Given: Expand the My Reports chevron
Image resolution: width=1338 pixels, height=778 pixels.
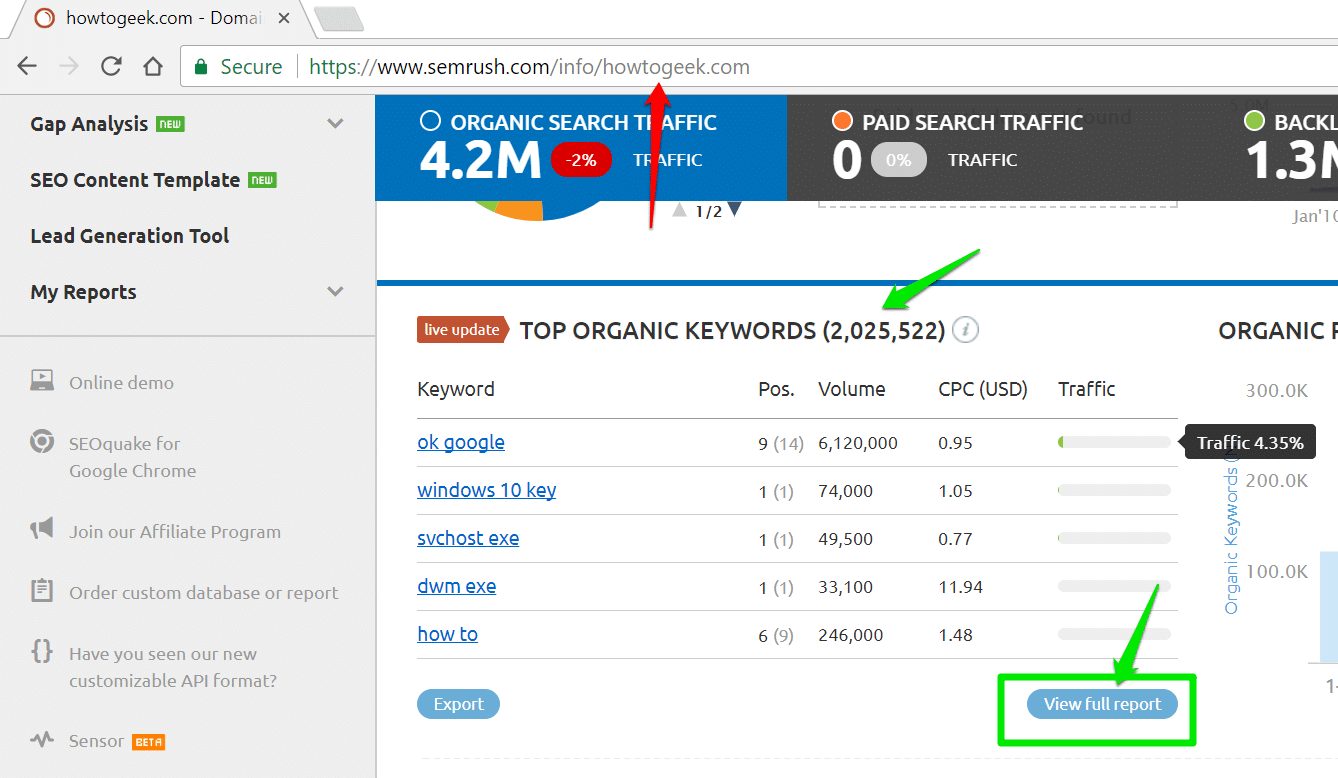Looking at the screenshot, I should [335, 292].
